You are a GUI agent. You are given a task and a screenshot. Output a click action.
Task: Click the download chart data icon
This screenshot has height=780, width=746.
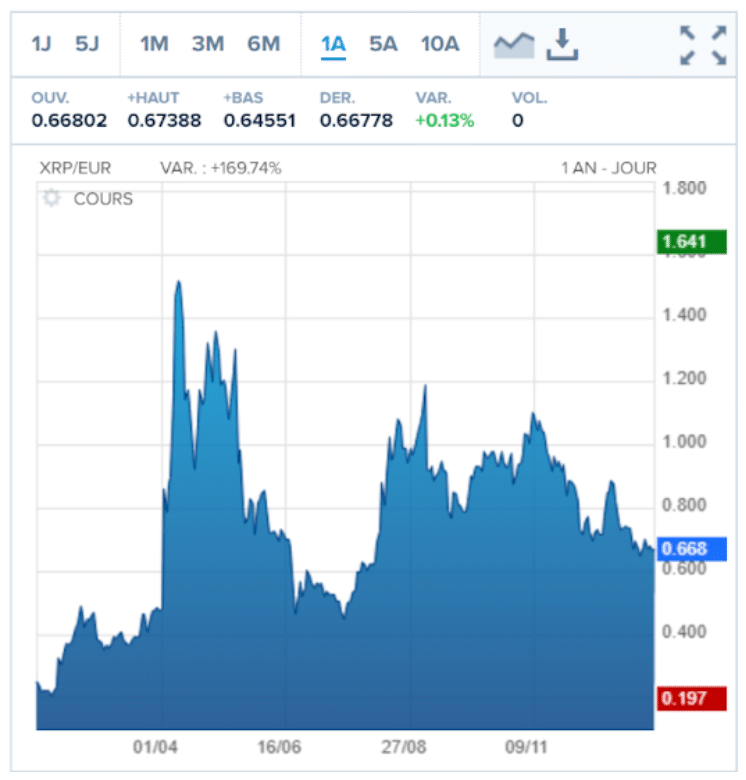click(563, 44)
